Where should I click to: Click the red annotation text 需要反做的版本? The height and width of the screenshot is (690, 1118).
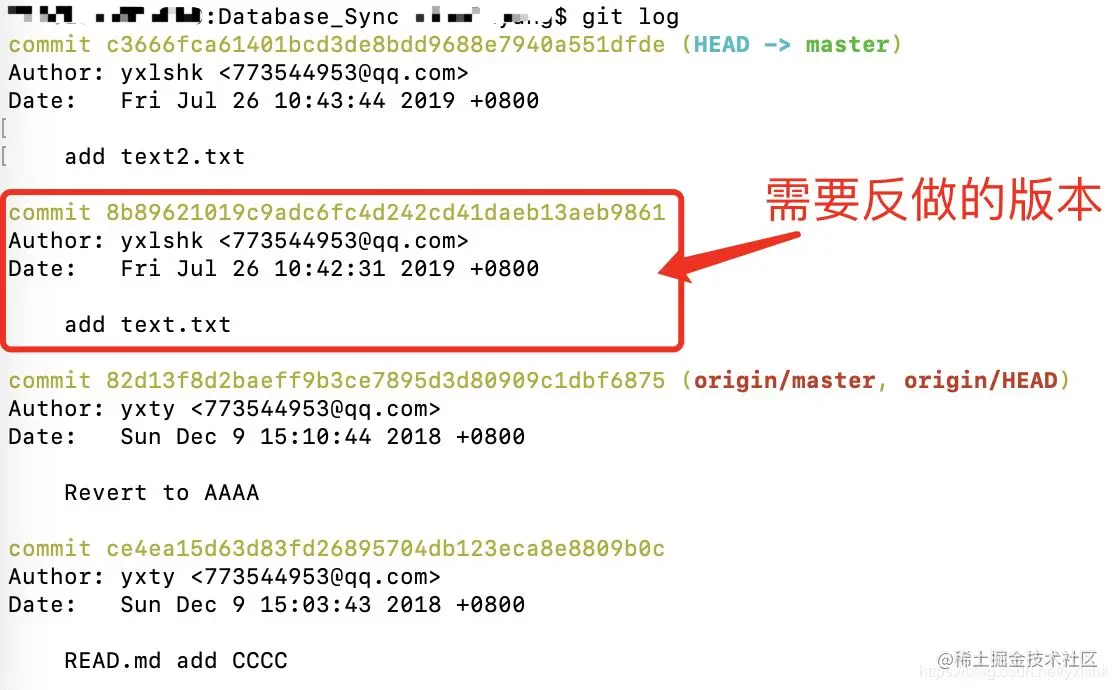(934, 200)
